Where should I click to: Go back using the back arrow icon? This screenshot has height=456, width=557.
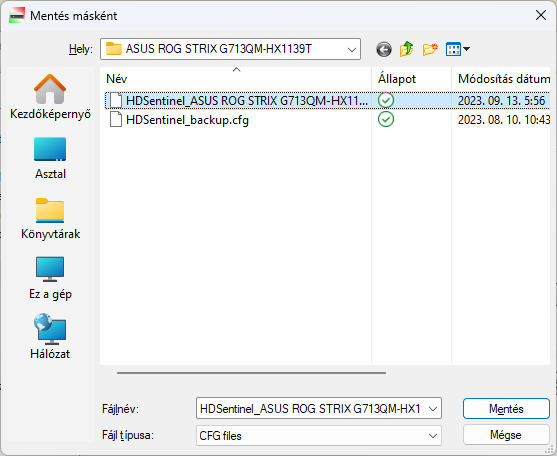click(384, 49)
